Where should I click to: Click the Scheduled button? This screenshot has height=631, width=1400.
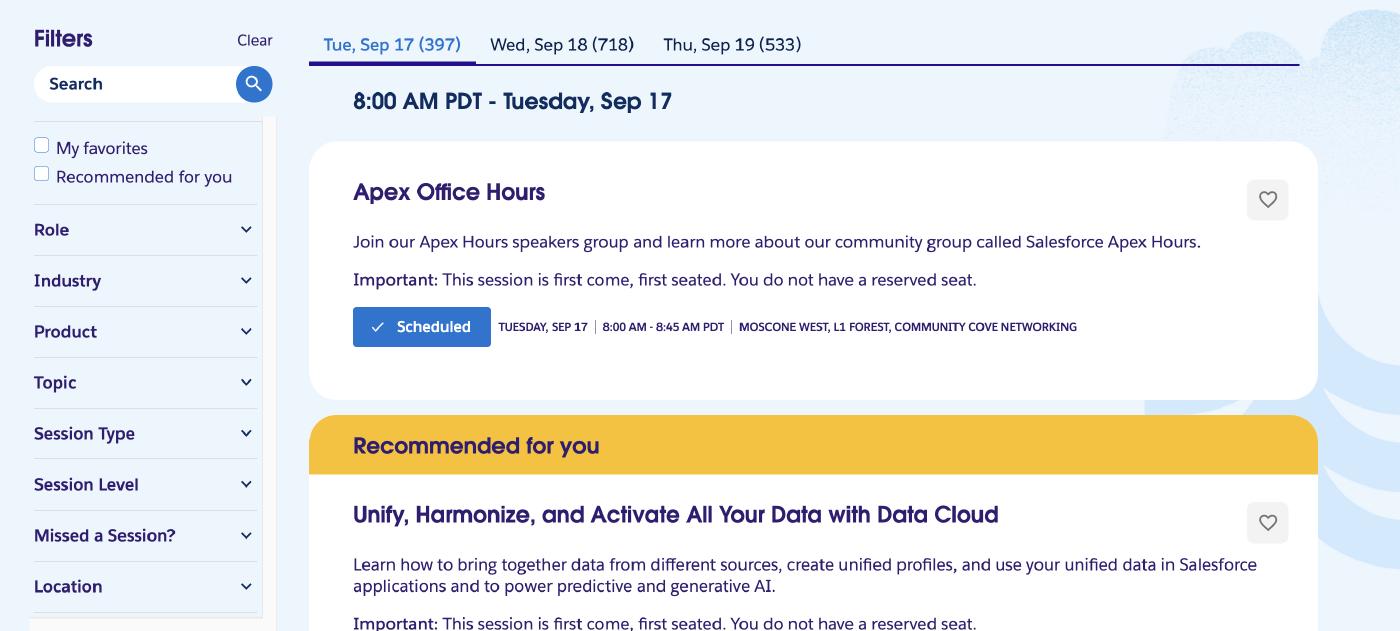coord(422,327)
